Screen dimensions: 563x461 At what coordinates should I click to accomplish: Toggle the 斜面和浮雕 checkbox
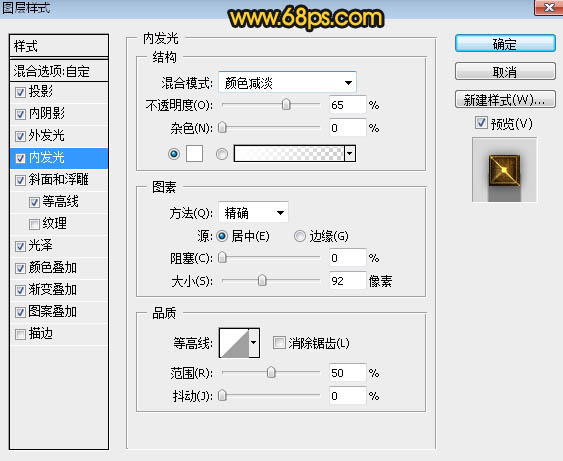pos(20,180)
